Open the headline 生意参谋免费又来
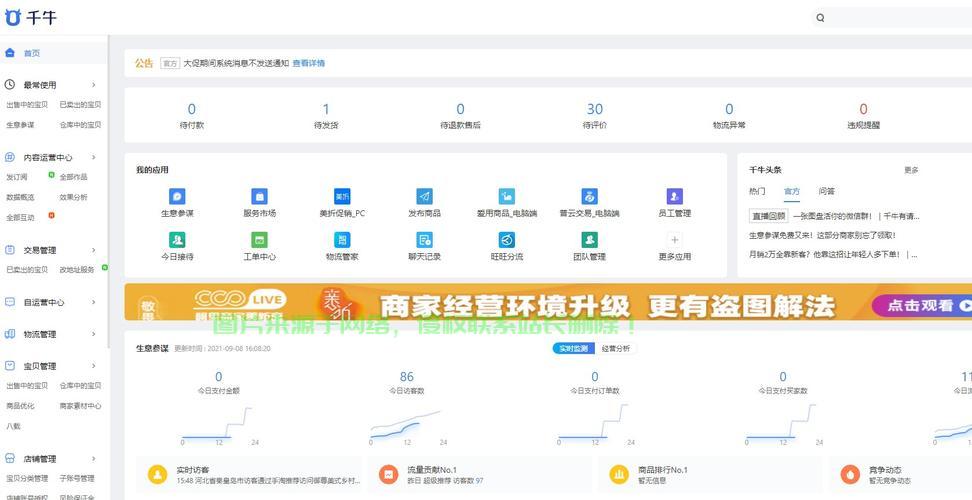972x500 pixels. (x=822, y=235)
